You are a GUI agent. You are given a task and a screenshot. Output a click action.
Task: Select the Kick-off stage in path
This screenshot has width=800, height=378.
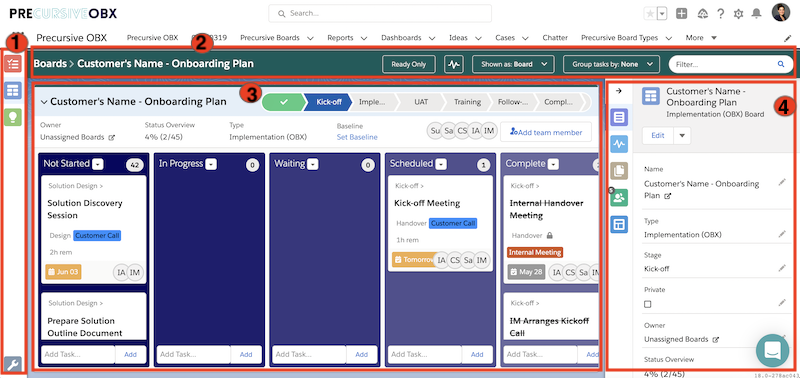click(329, 102)
